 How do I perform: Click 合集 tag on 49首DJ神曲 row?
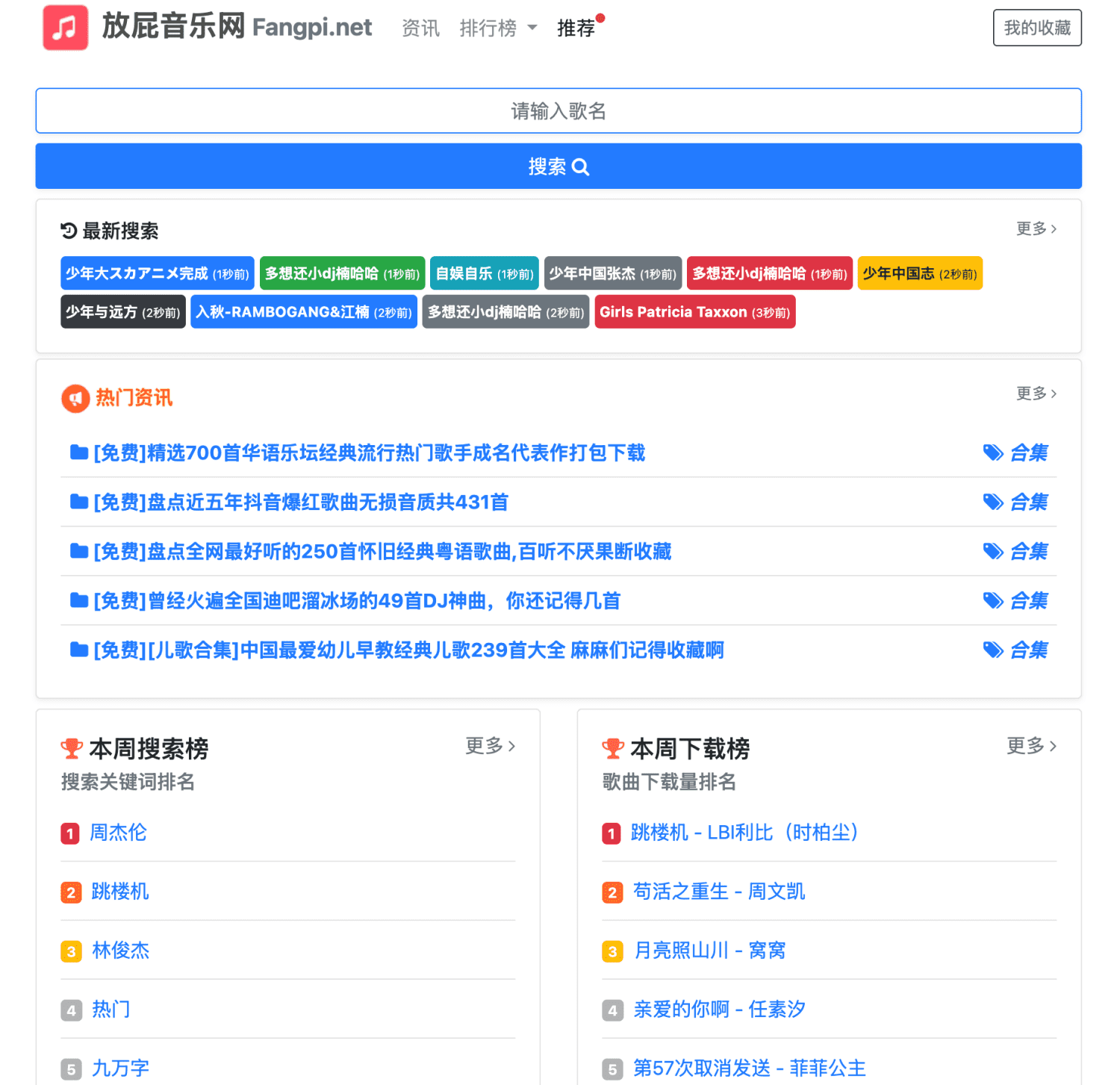[1016, 600]
